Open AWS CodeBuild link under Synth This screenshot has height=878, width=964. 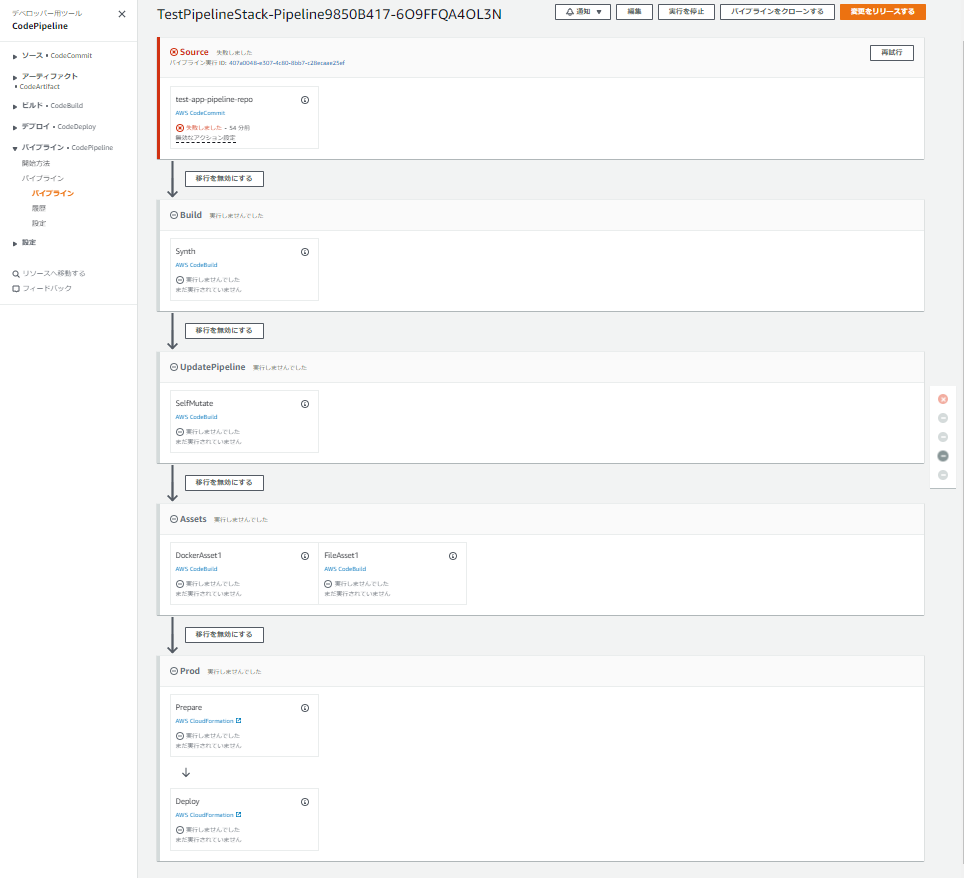tap(196, 265)
